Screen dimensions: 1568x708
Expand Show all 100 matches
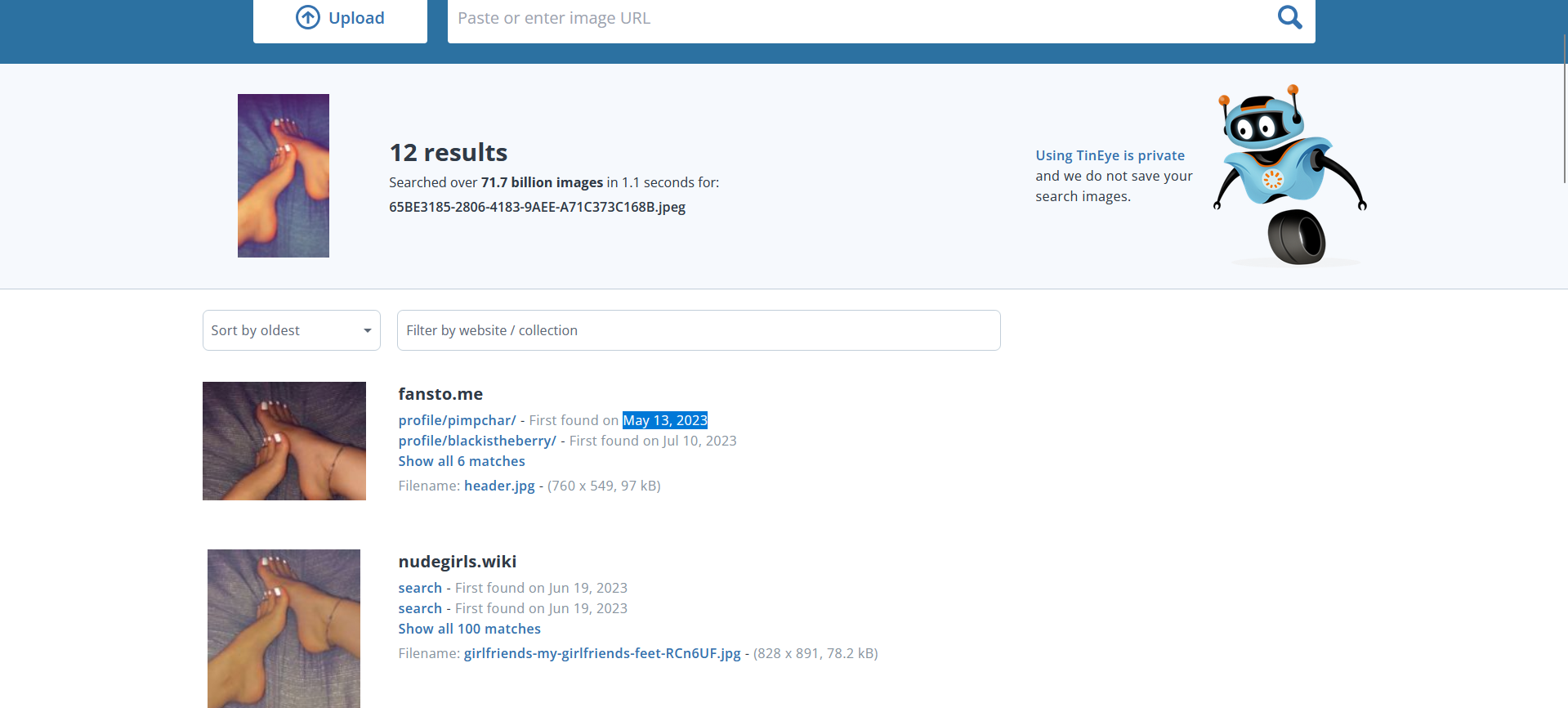point(469,629)
